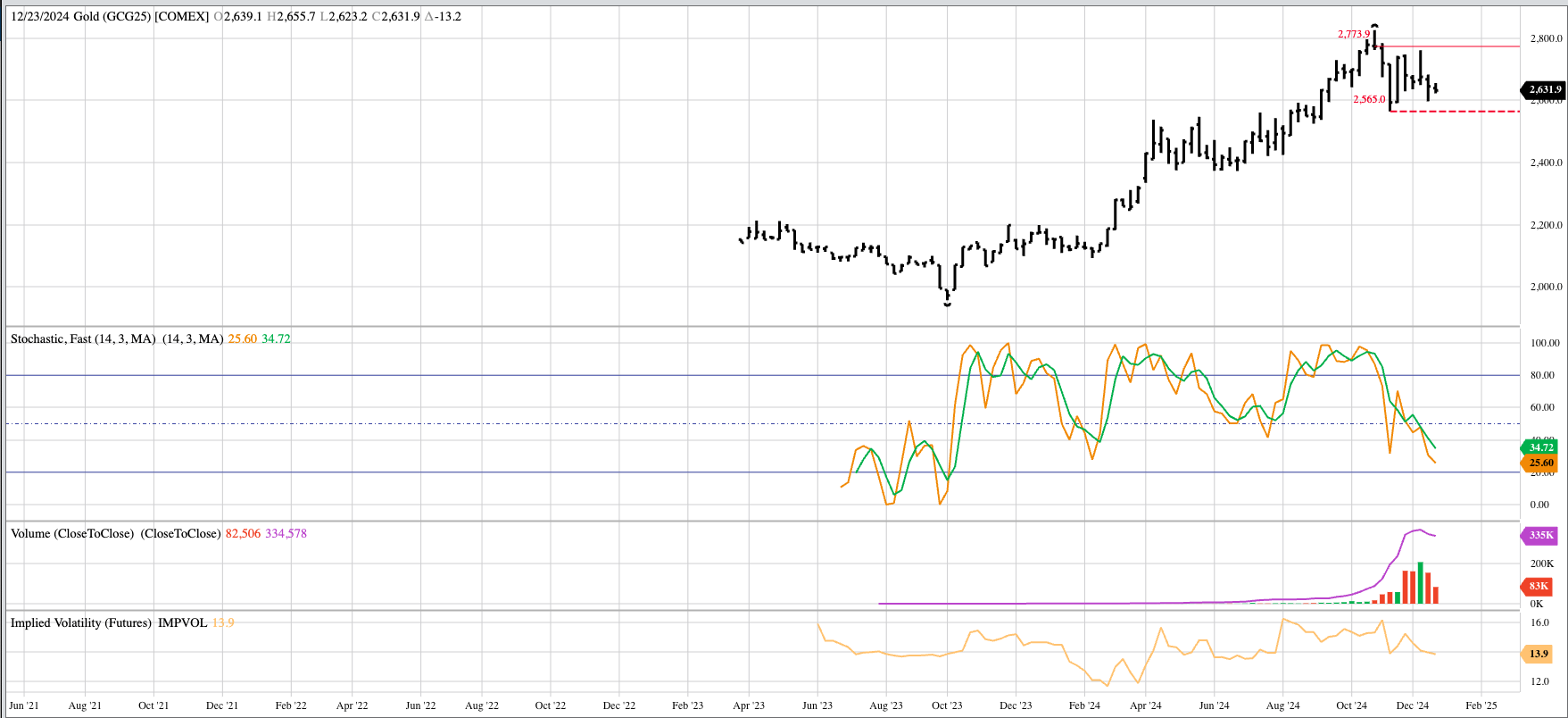Click the orange 25.60 stochastic value tag
The width and height of the screenshot is (1568, 718).
[1540, 463]
